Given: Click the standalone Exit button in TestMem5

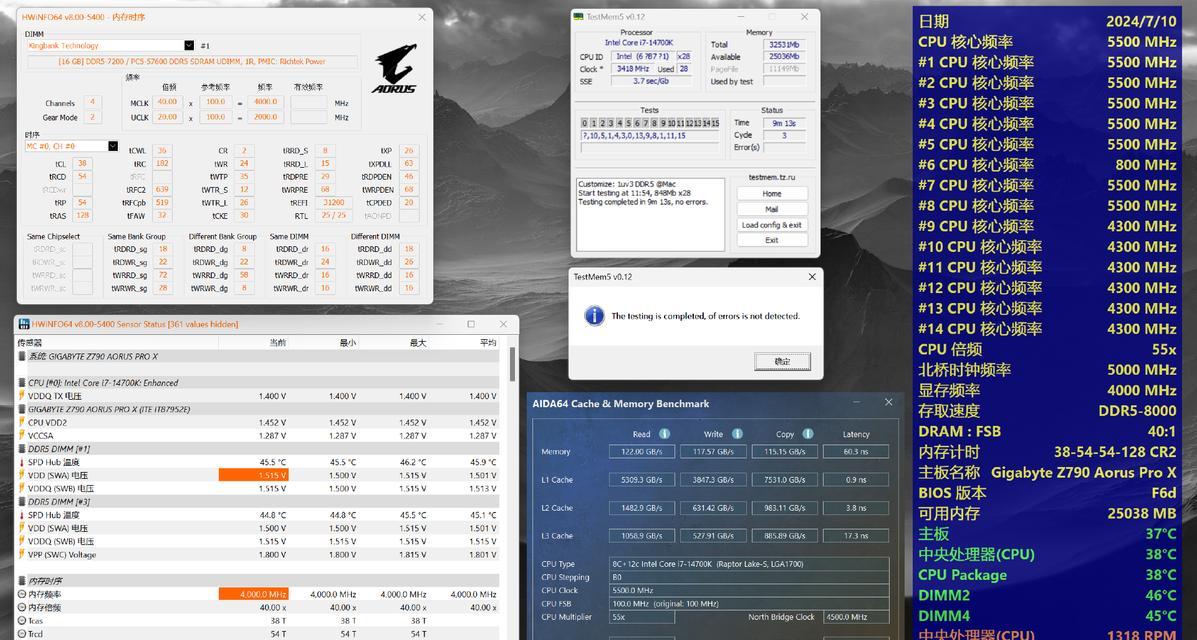Looking at the screenshot, I should (x=772, y=240).
